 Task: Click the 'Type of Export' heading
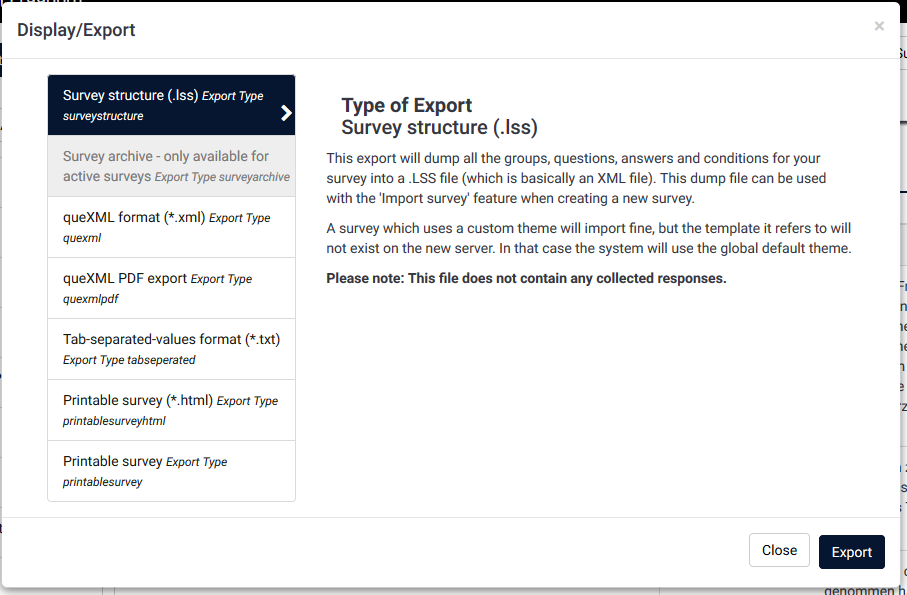[x=406, y=106]
